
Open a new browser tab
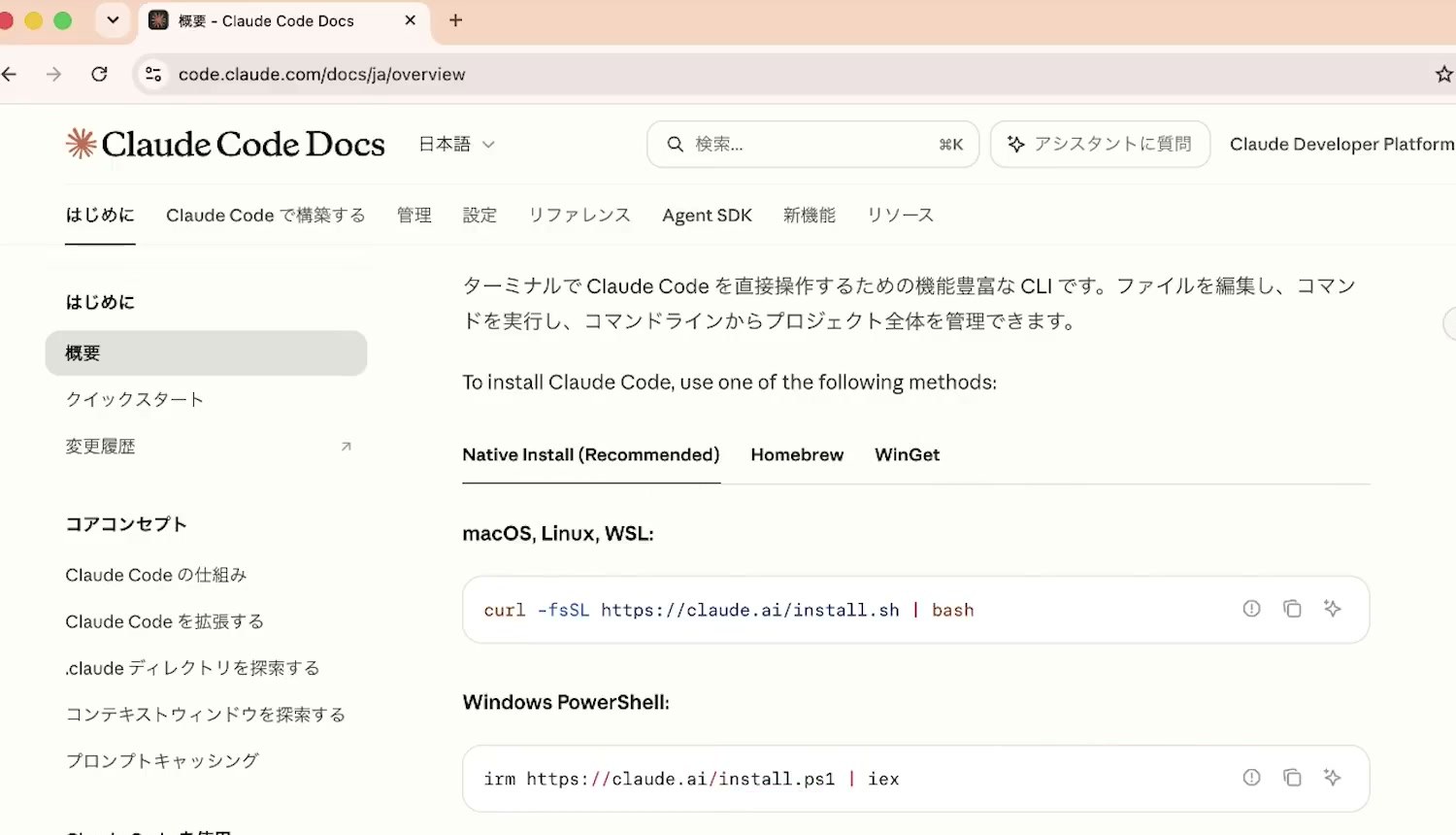[x=455, y=20]
